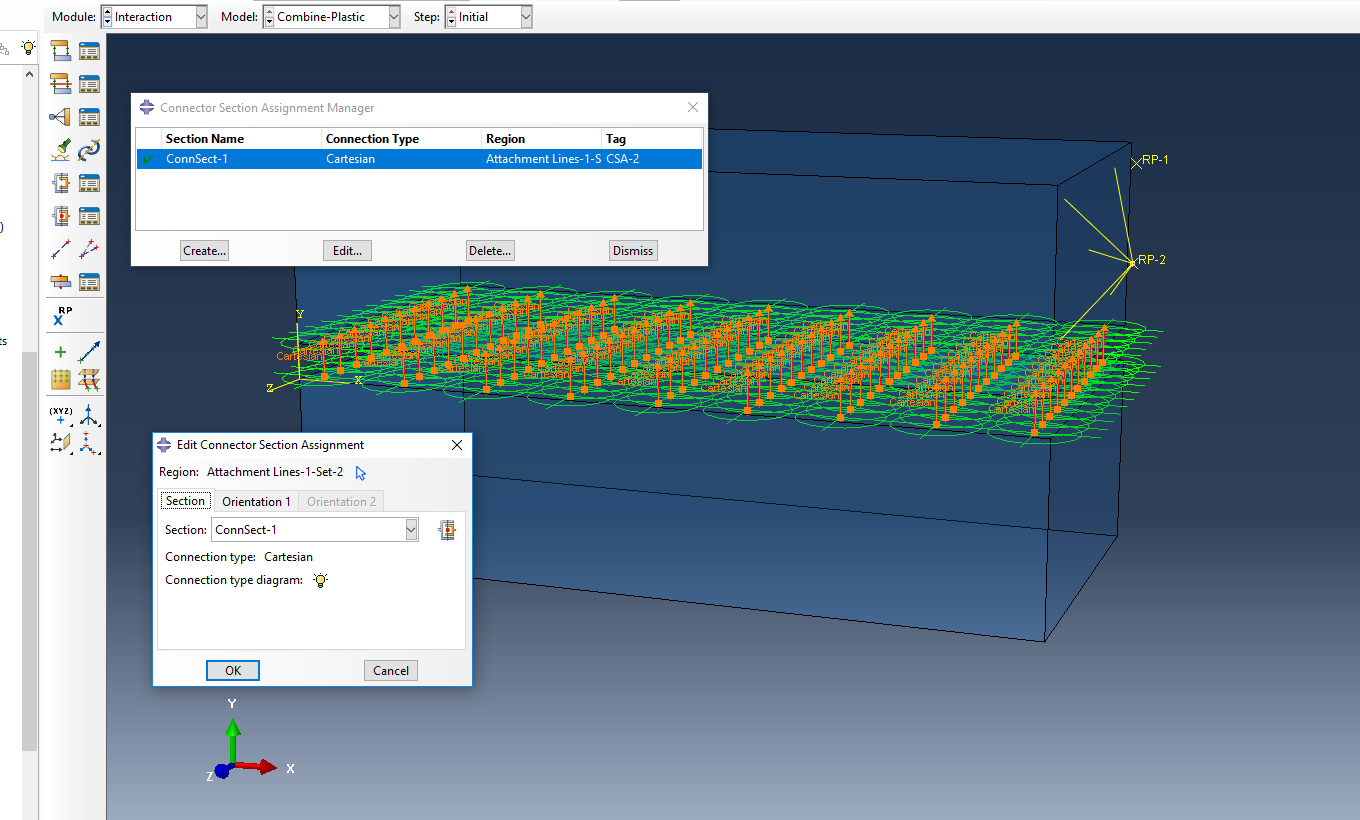This screenshot has width=1360, height=820.
Task: Show the connection type diagram light bulb
Action: click(x=320, y=580)
